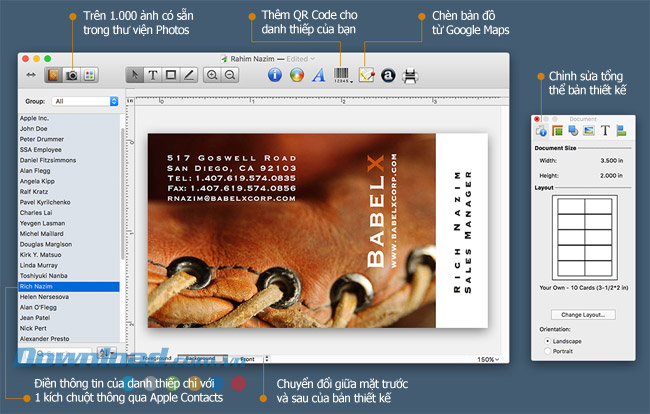Select highlighted contact Rich Nazim
This screenshot has height=414, width=650.
pos(69,286)
